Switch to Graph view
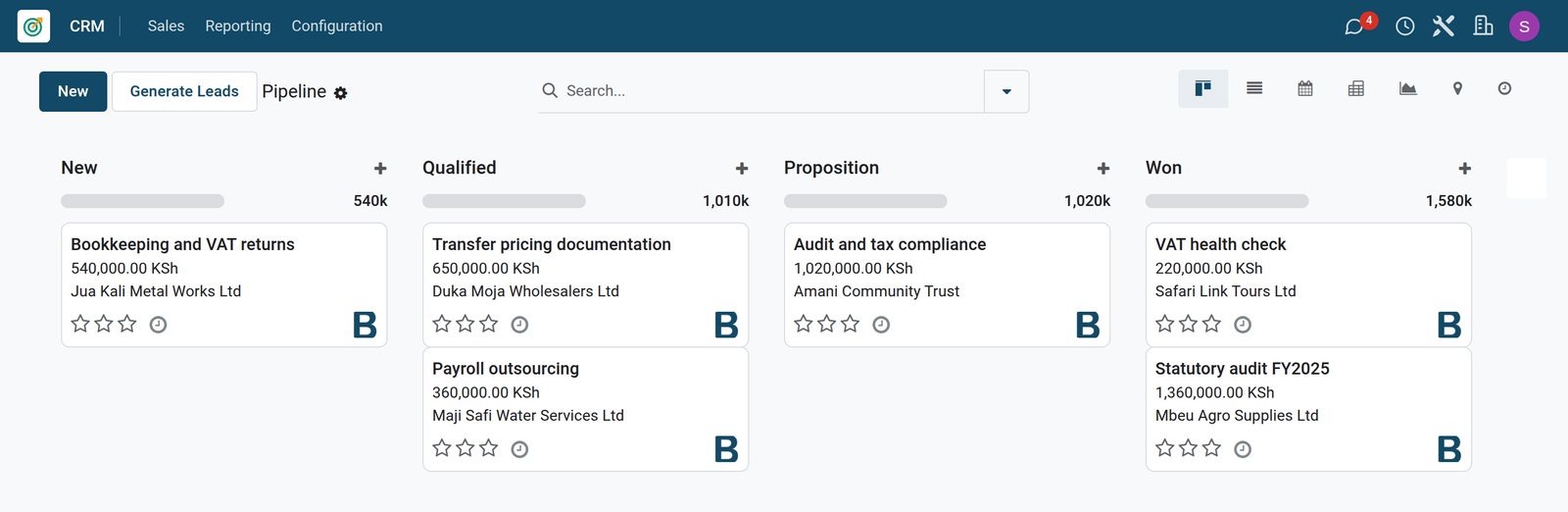Screen dimensions: 1568x512 1408,89
